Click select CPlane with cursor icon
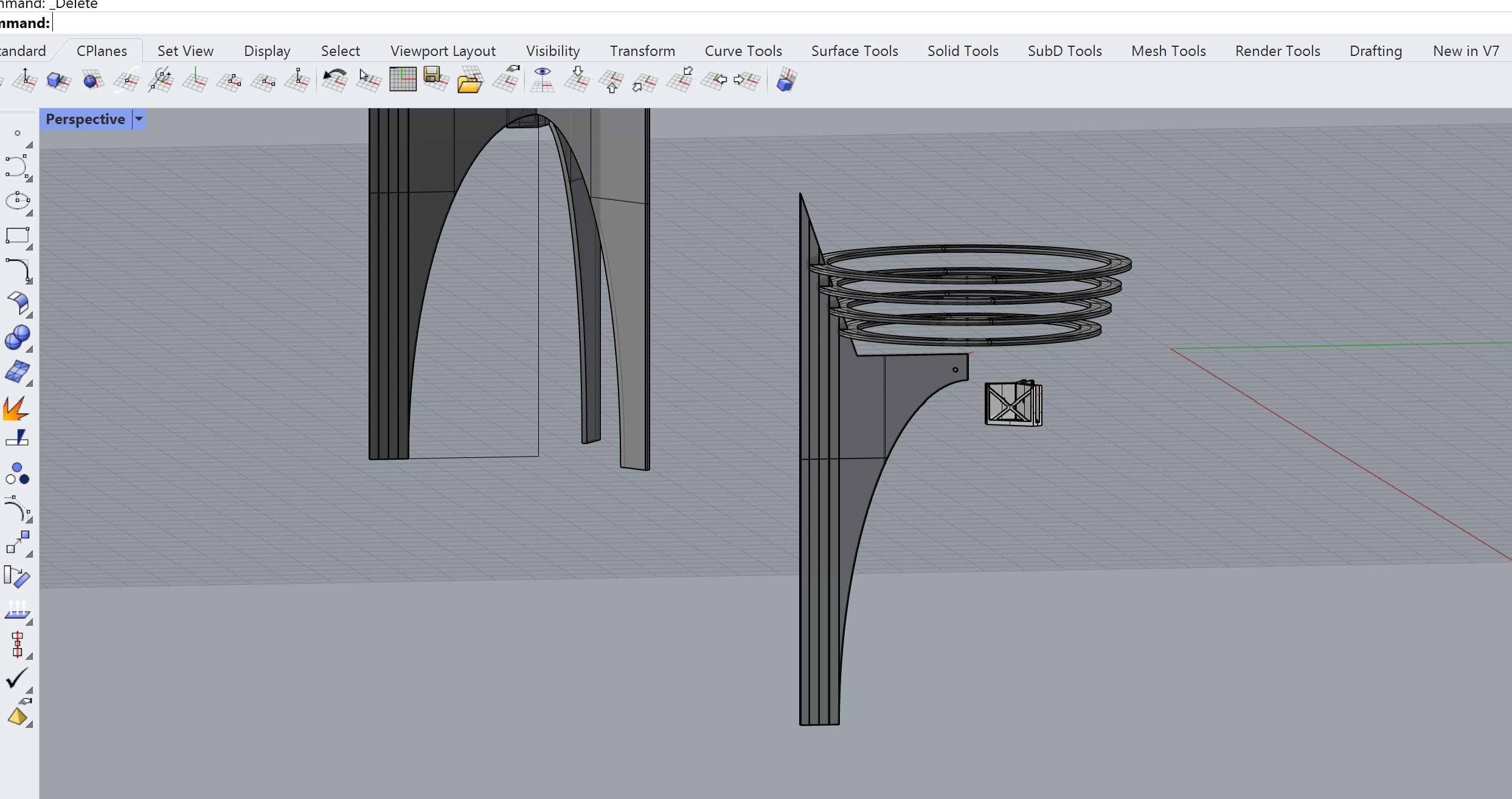 point(369,80)
